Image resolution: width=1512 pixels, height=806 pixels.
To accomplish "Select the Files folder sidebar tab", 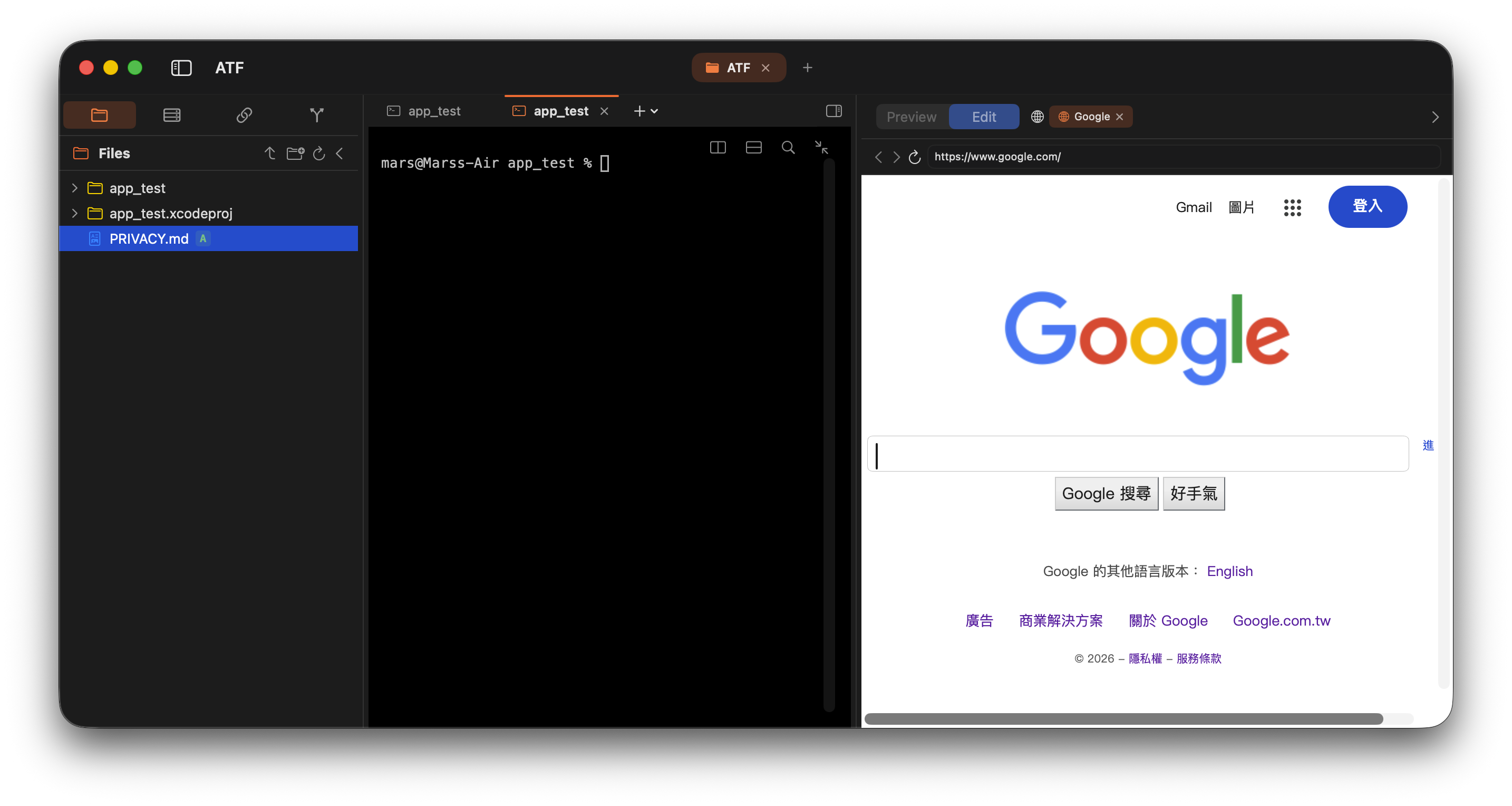I will pos(99,114).
